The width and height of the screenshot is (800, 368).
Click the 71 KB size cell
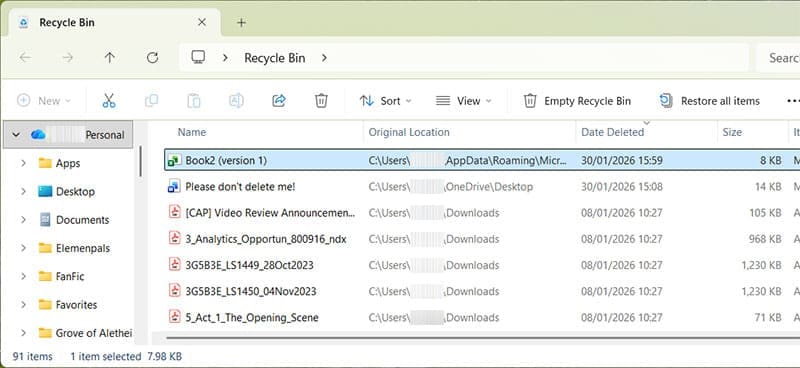click(x=768, y=317)
